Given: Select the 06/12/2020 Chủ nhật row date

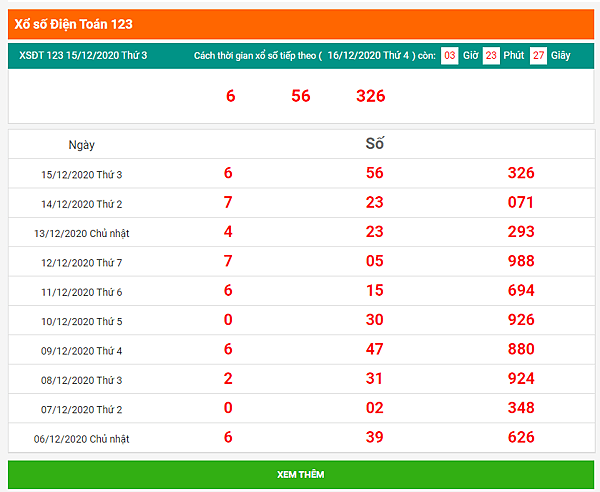Looking at the screenshot, I should pos(82,439).
